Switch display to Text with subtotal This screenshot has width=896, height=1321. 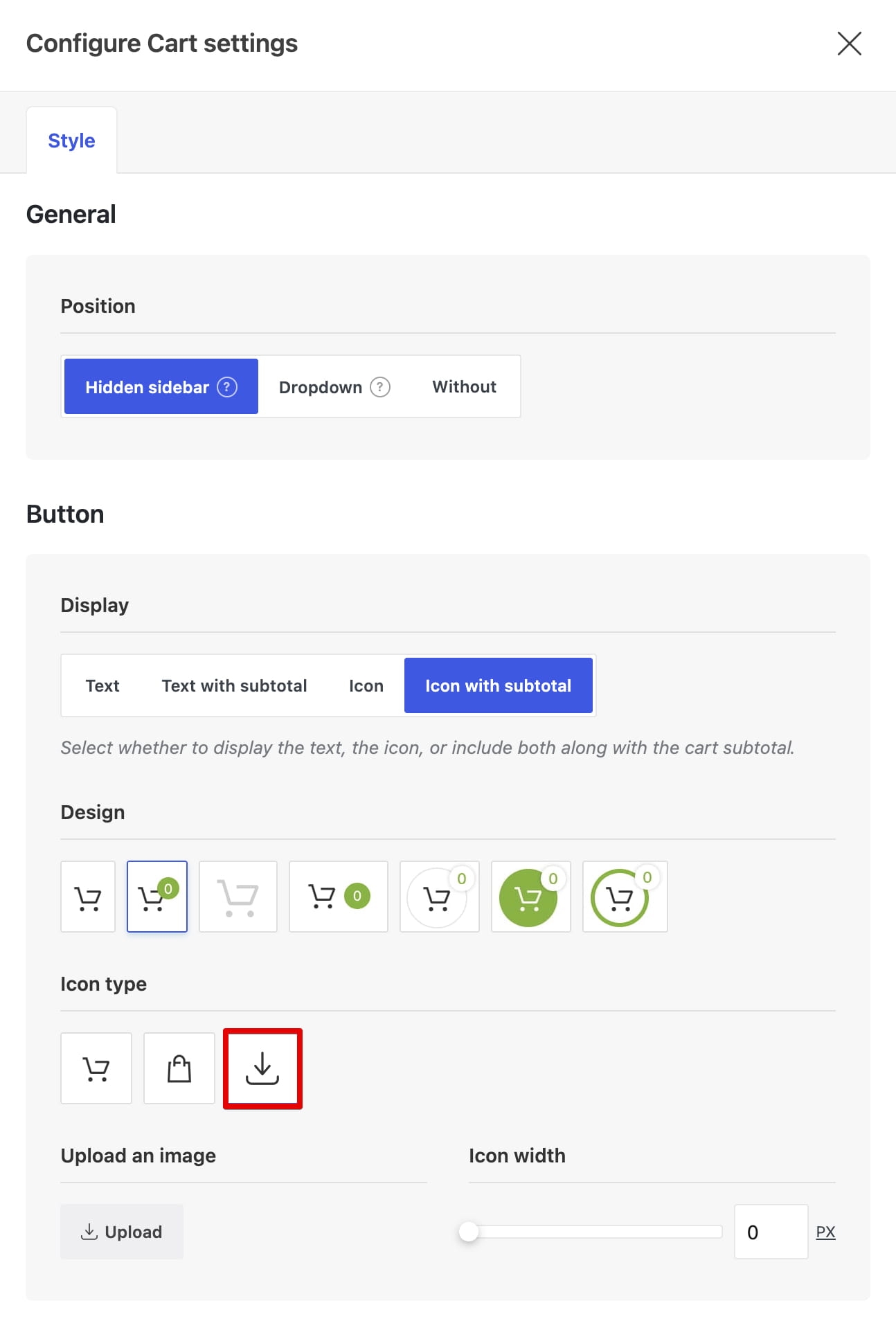pyautogui.click(x=234, y=685)
